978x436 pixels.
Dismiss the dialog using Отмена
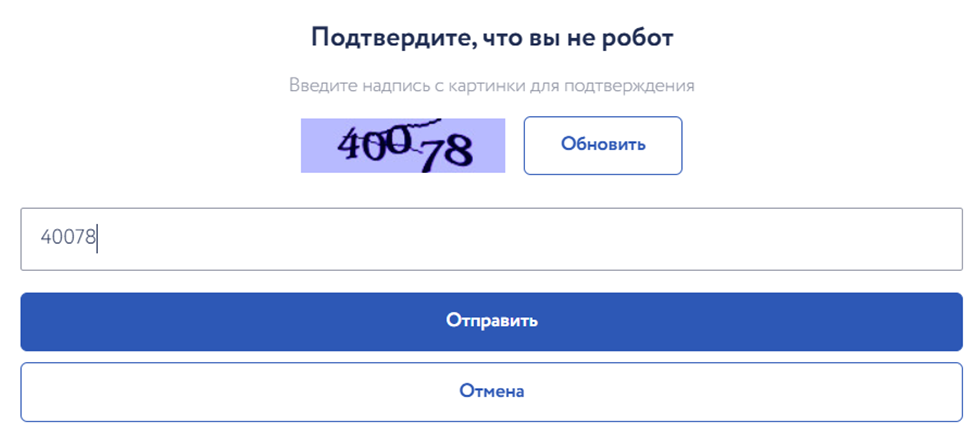coord(491,391)
